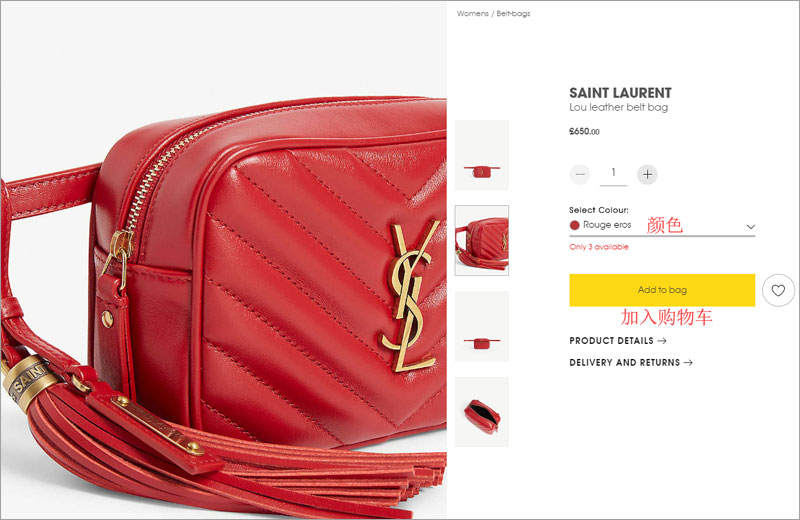Click the large red bag product image
The image size is (800, 520).
pos(223,260)
